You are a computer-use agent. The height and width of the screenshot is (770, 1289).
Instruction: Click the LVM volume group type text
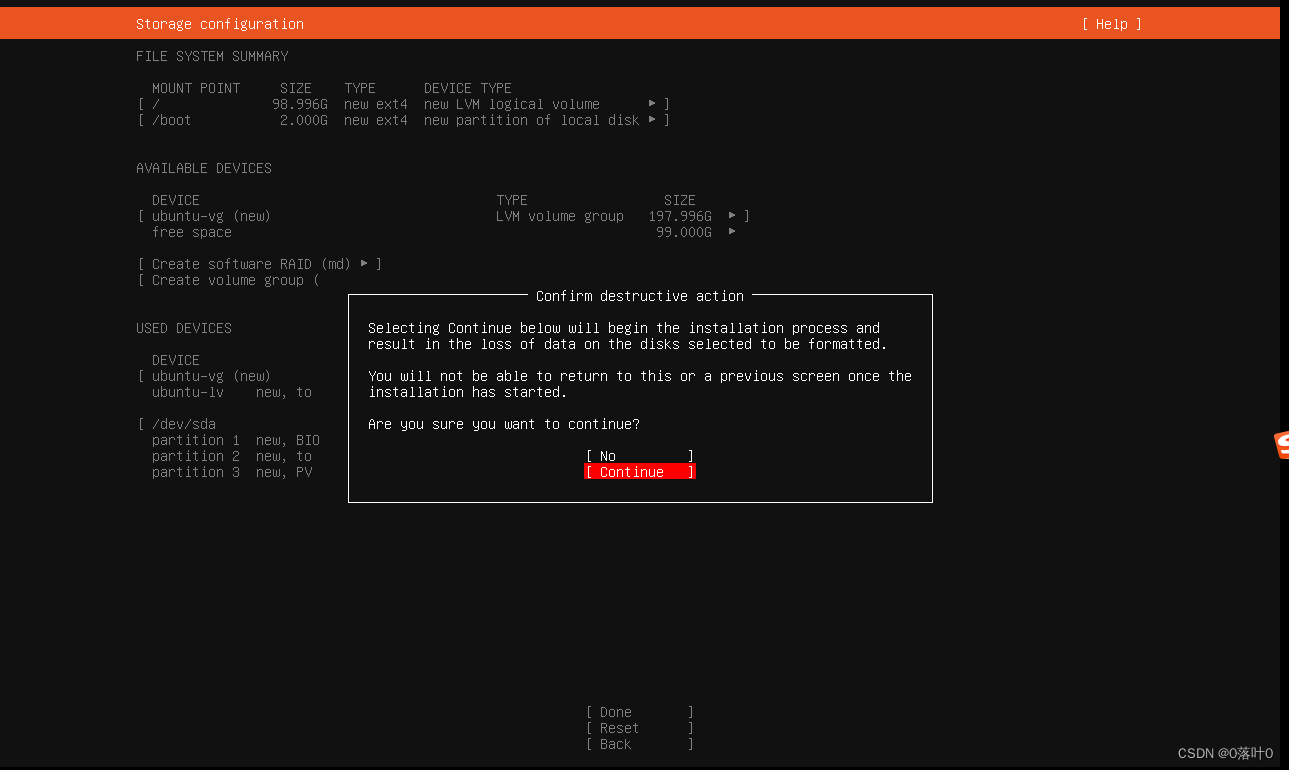pyautogui.click(x=559, y=216)
